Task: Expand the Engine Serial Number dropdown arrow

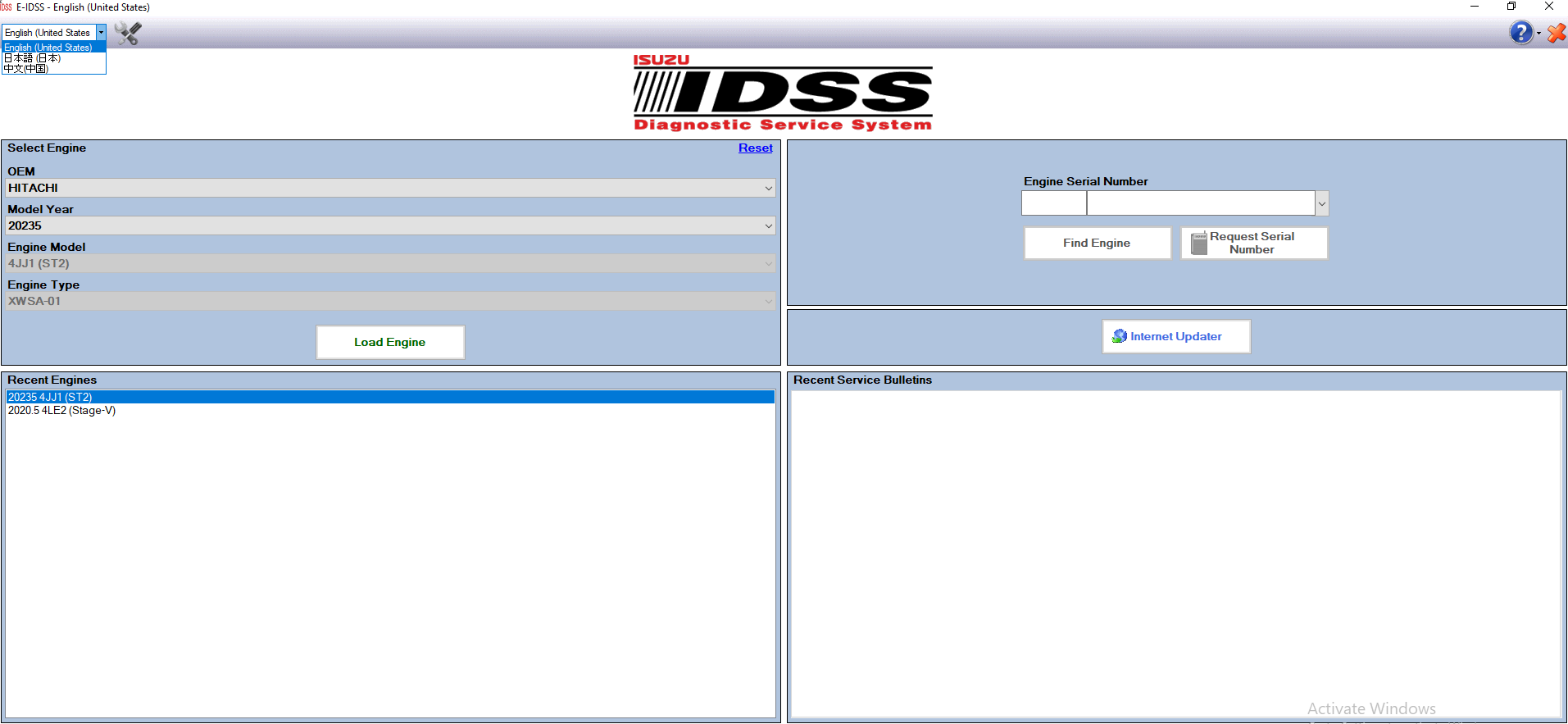Action: pyautogui.click(x=1321, y=203)
